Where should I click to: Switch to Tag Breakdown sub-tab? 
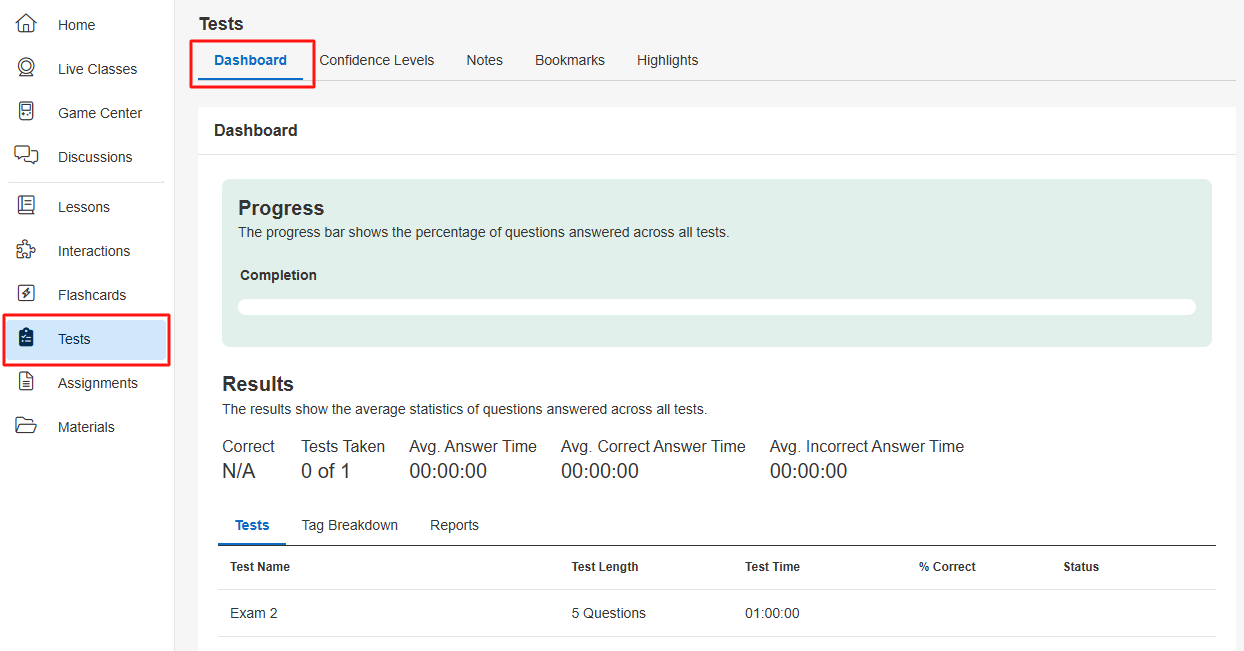(349, 525)
